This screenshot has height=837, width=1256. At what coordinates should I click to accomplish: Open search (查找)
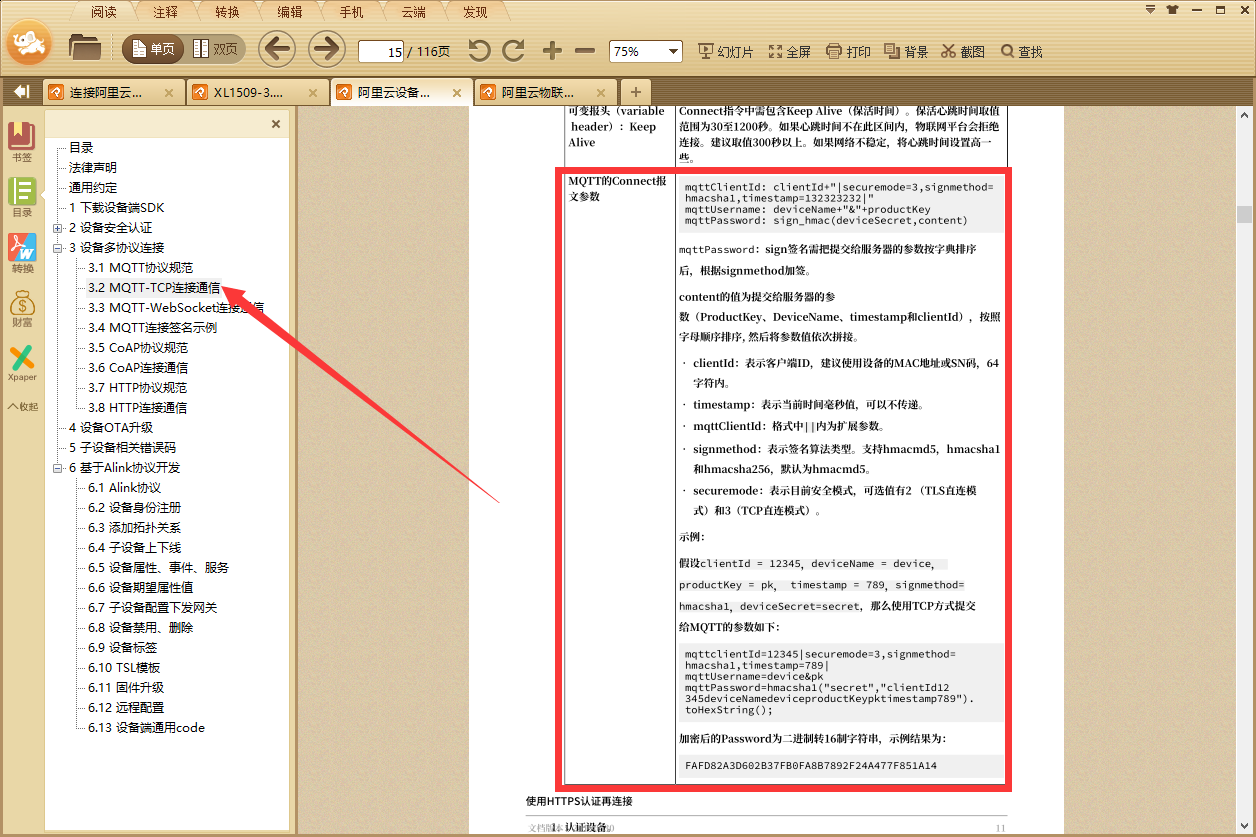(x=1022, y=51)
